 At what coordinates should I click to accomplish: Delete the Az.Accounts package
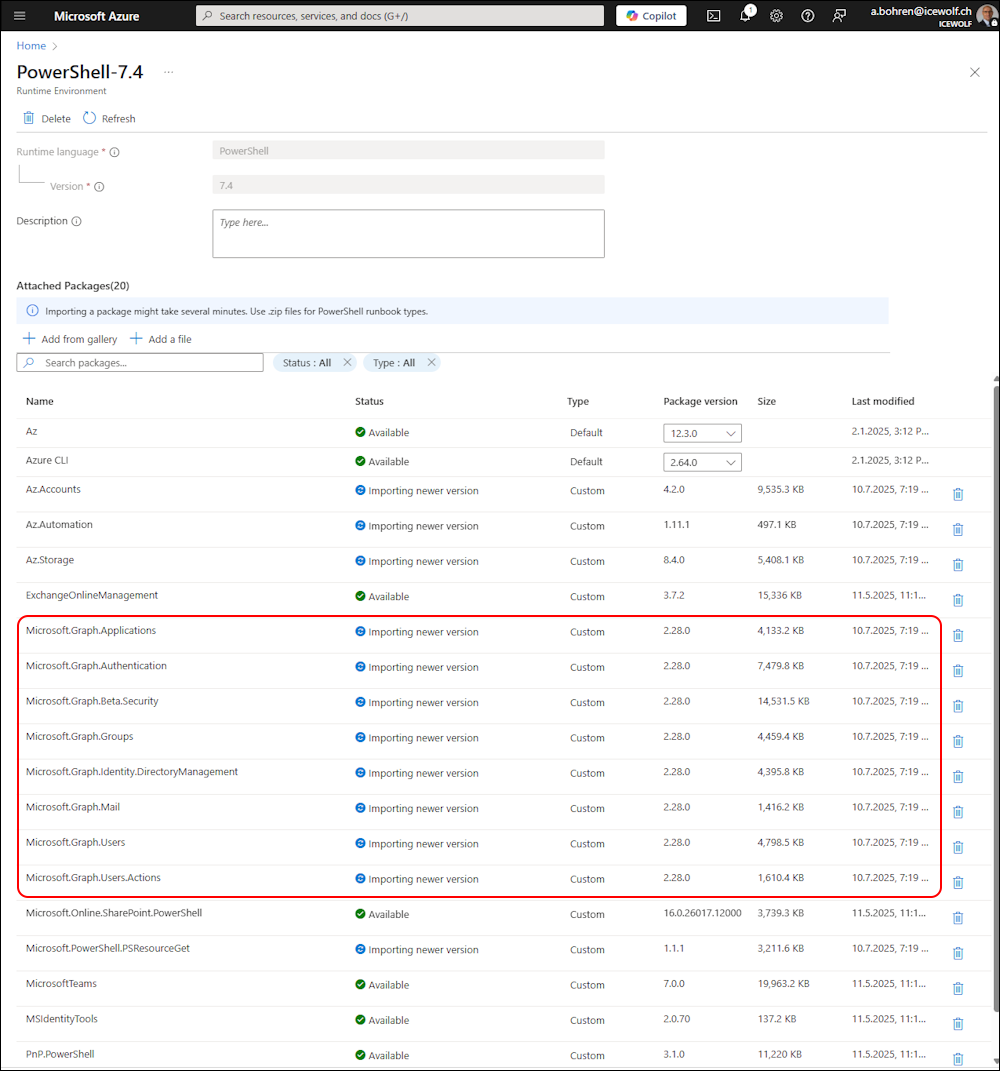point(958,494)
